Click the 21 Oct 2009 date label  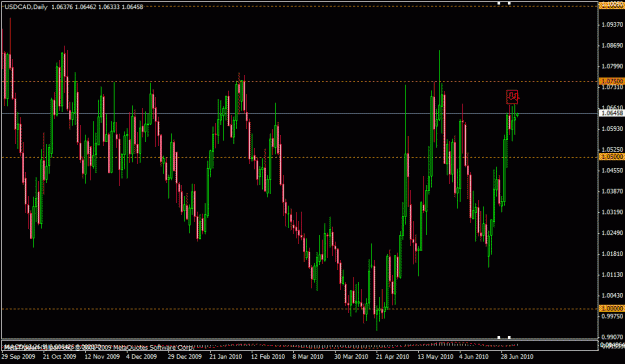(59, 356)
